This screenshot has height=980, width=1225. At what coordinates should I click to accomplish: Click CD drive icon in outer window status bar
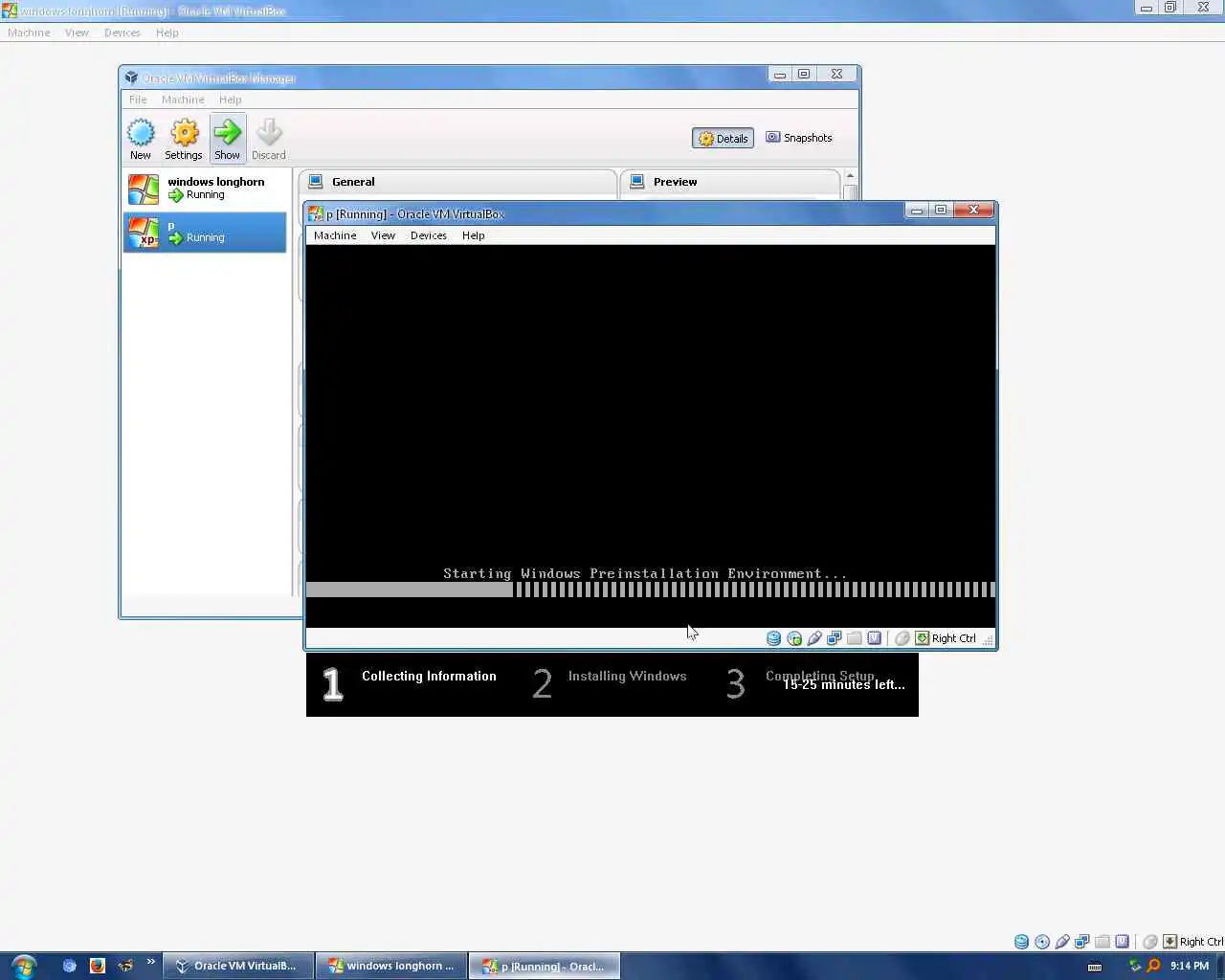click(x=1042, y=942)
